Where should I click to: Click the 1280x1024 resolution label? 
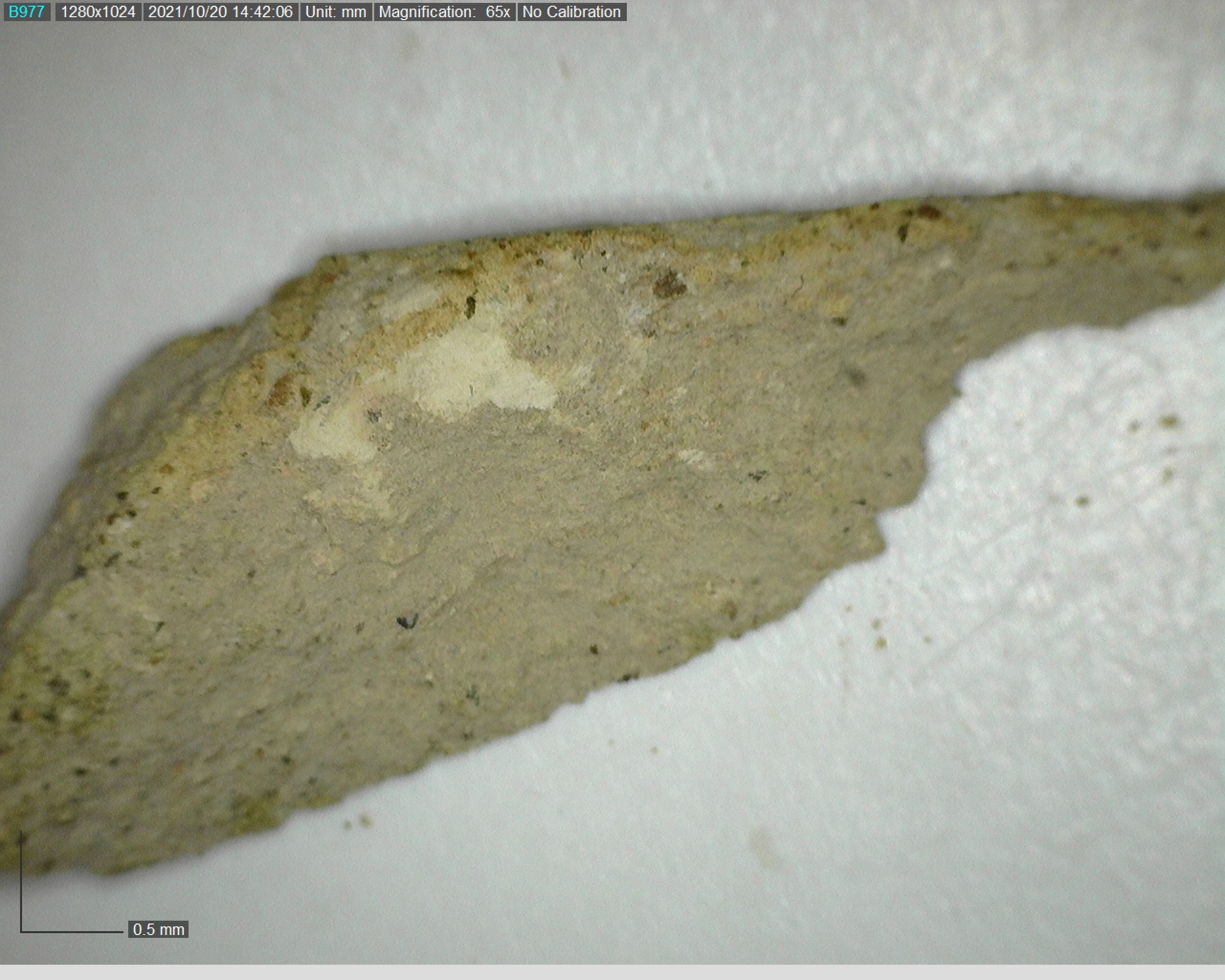(x=98, y=11)
